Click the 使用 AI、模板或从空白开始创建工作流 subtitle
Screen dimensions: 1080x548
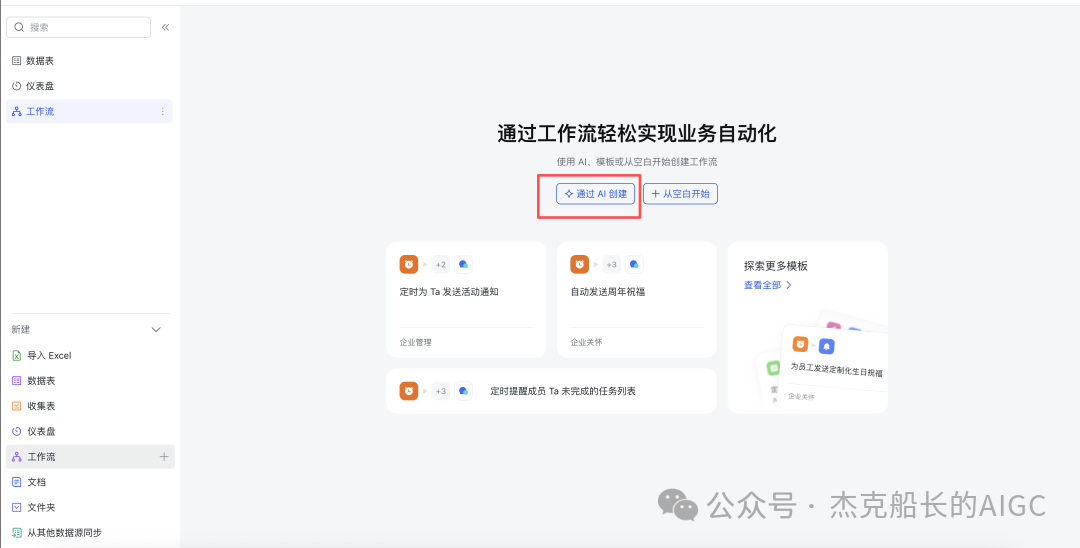coord(637,162)
